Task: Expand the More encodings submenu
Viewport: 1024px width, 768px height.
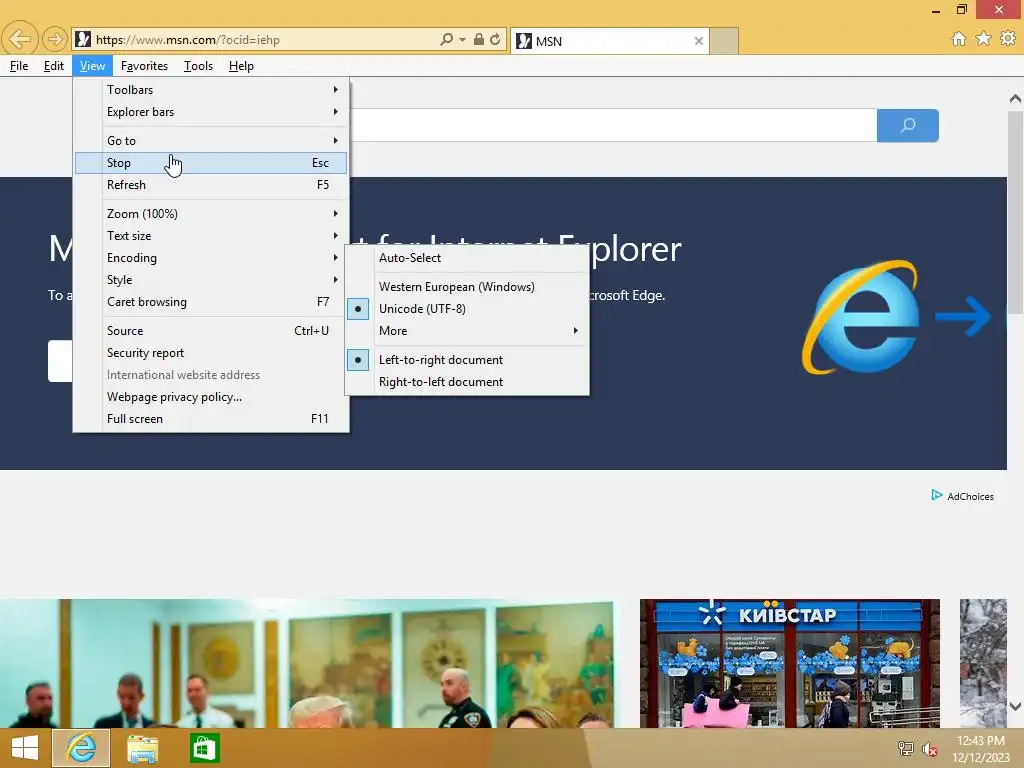Action: [x=467, y=330]
